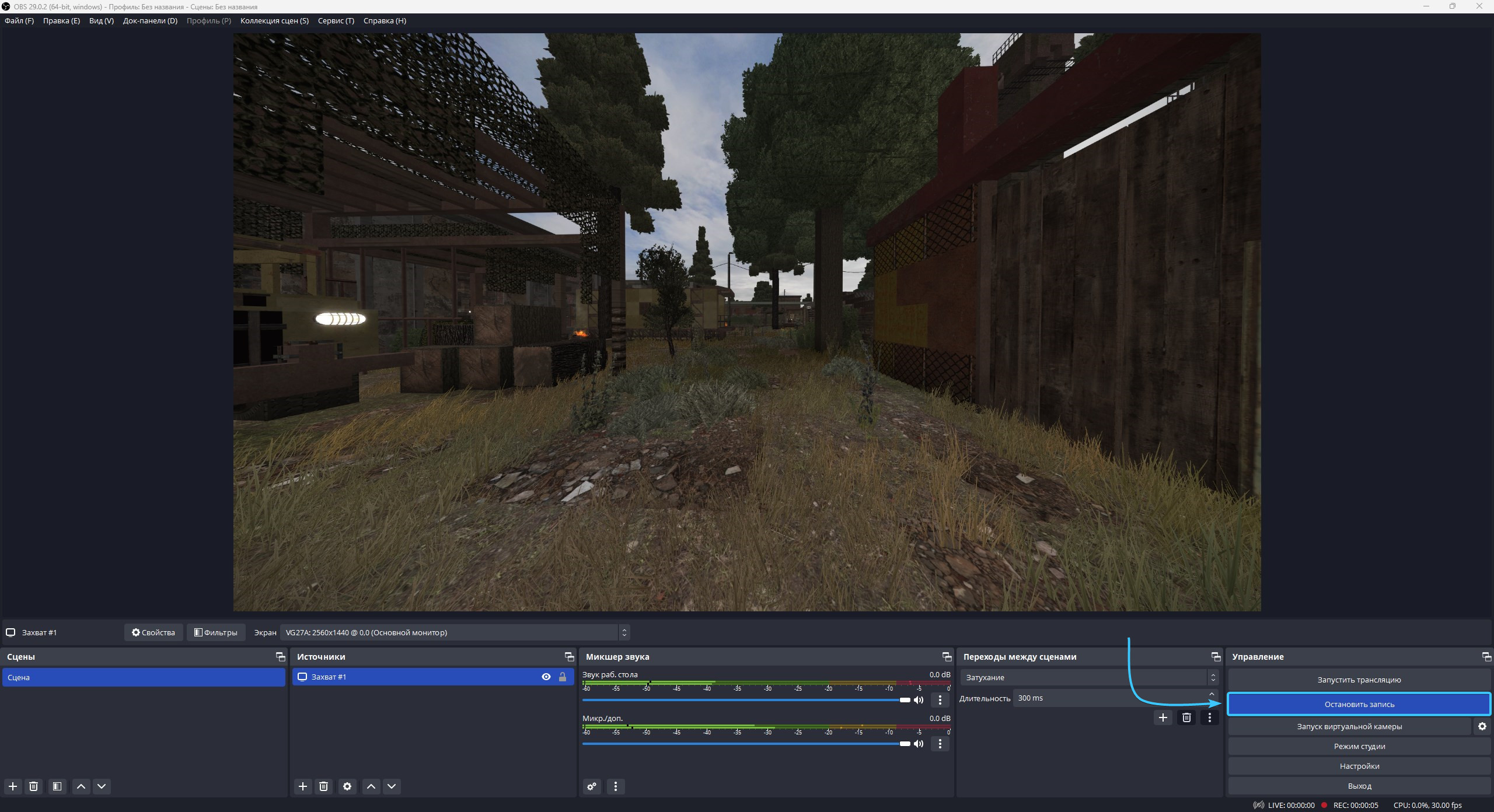Image resolution: width=1494 pixels, height=812 pixels.
Task: Mute Микр./доп. speaker icon
Action: pyautogui.click(x=919, y=744)
